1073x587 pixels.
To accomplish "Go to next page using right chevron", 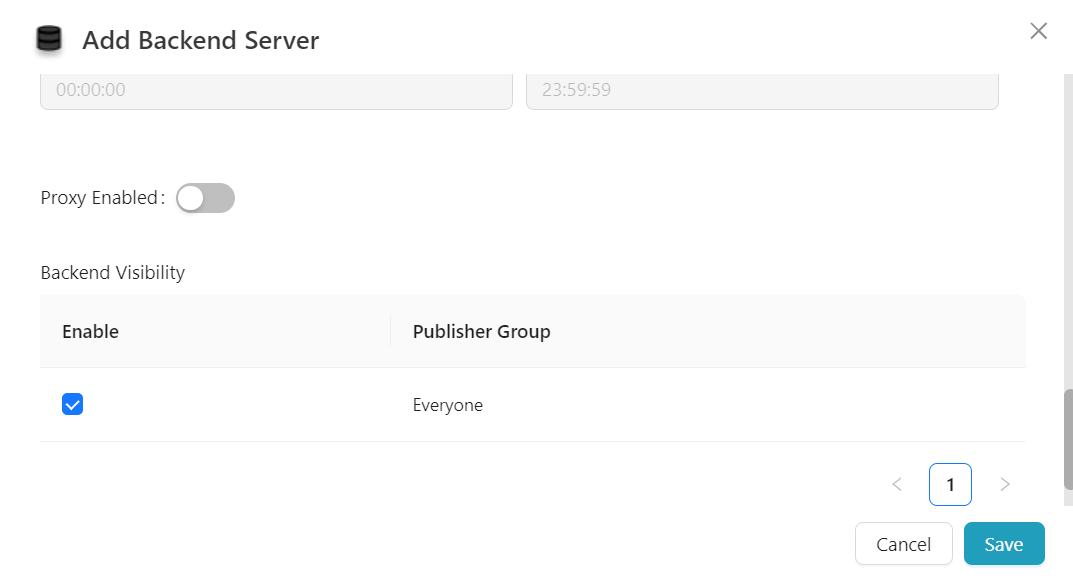I will tap(1005, 485).
